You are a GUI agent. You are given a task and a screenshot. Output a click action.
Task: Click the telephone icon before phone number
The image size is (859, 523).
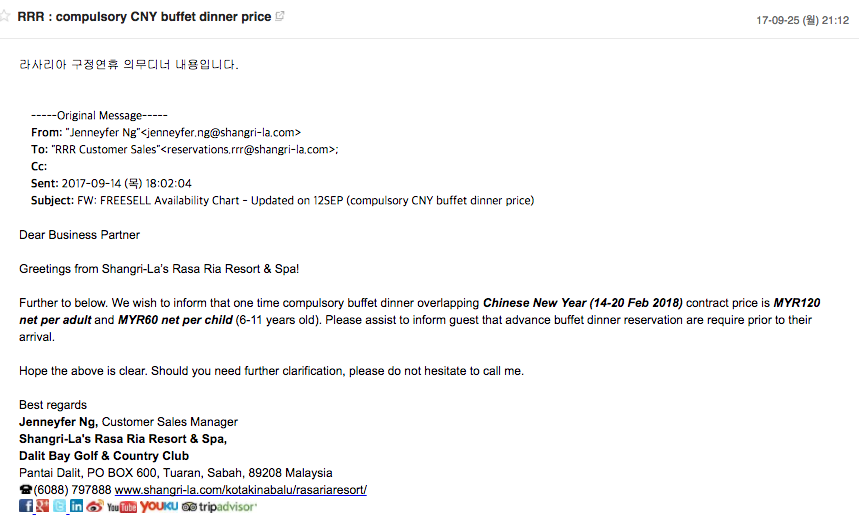tap(26, 490)
